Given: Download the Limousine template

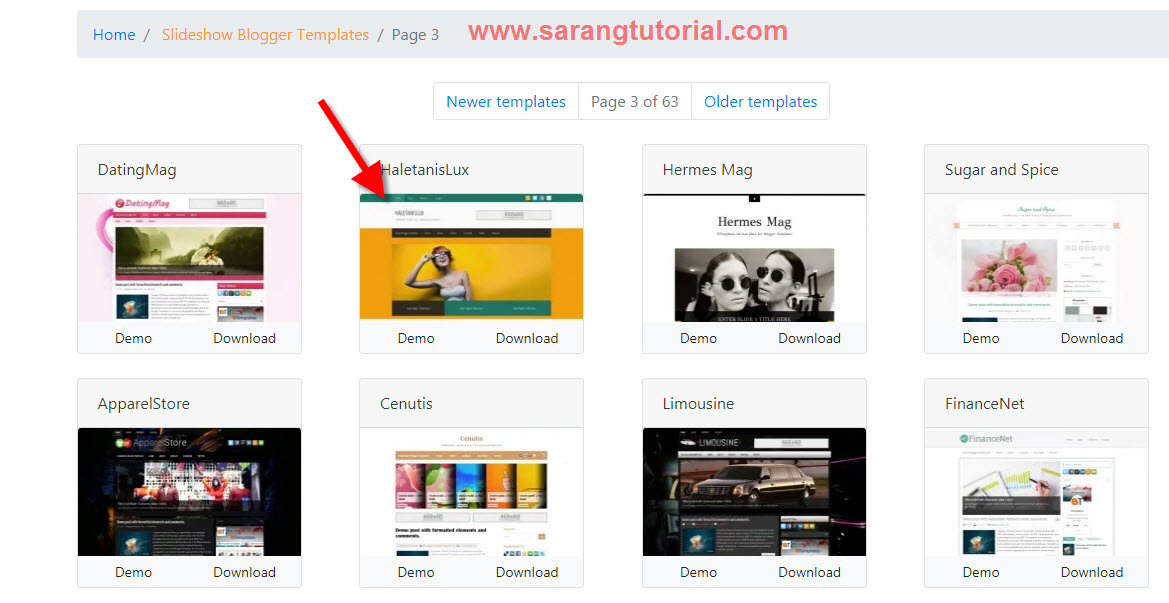Looking at the screenshot, I should tap(810, 572).
